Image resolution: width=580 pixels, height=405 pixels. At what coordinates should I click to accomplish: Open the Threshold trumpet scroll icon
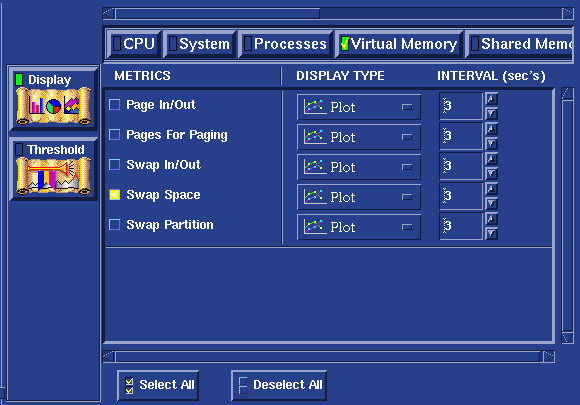tap(54, 176)
